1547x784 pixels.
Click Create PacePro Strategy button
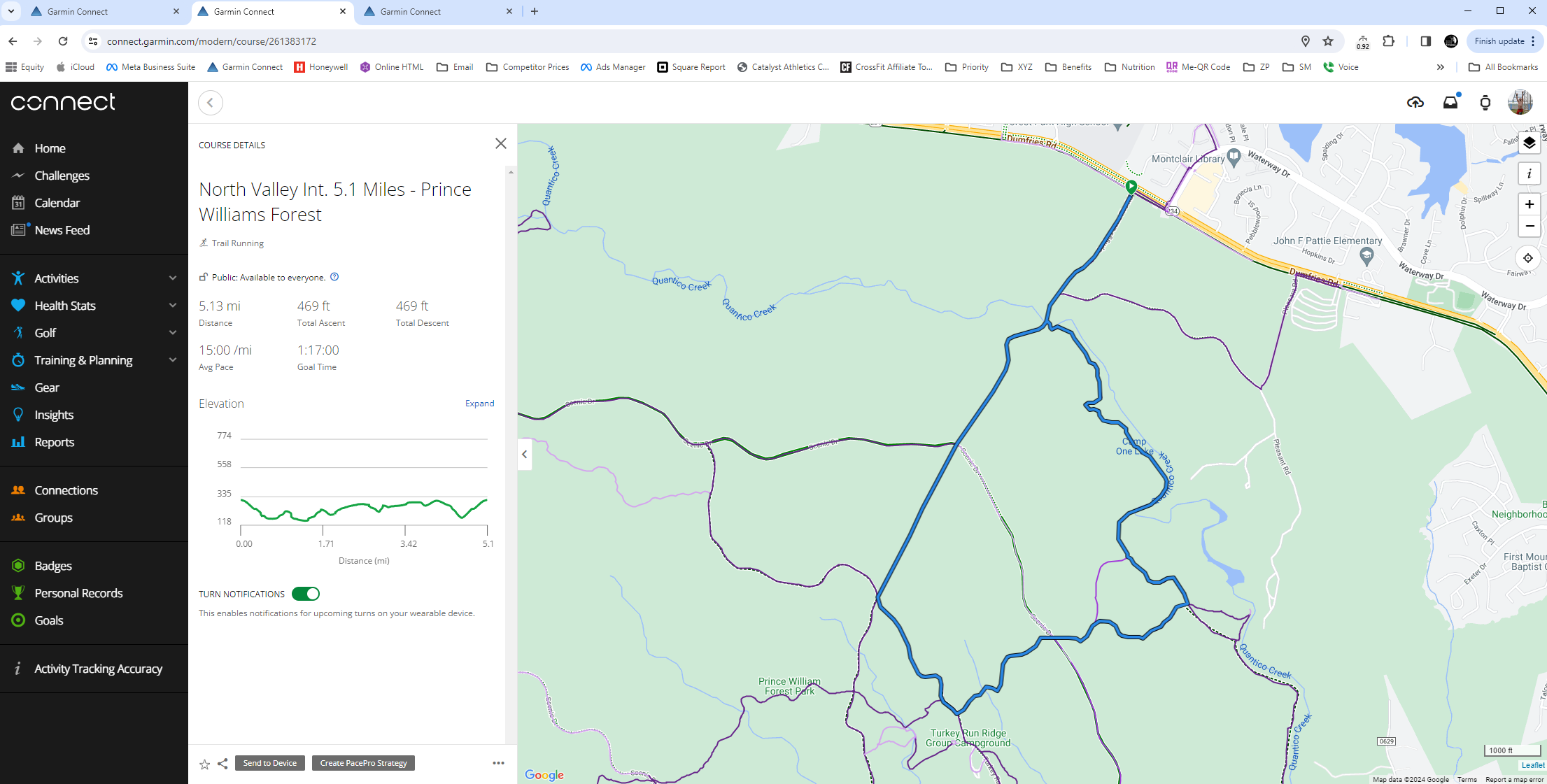coord(363,763)
